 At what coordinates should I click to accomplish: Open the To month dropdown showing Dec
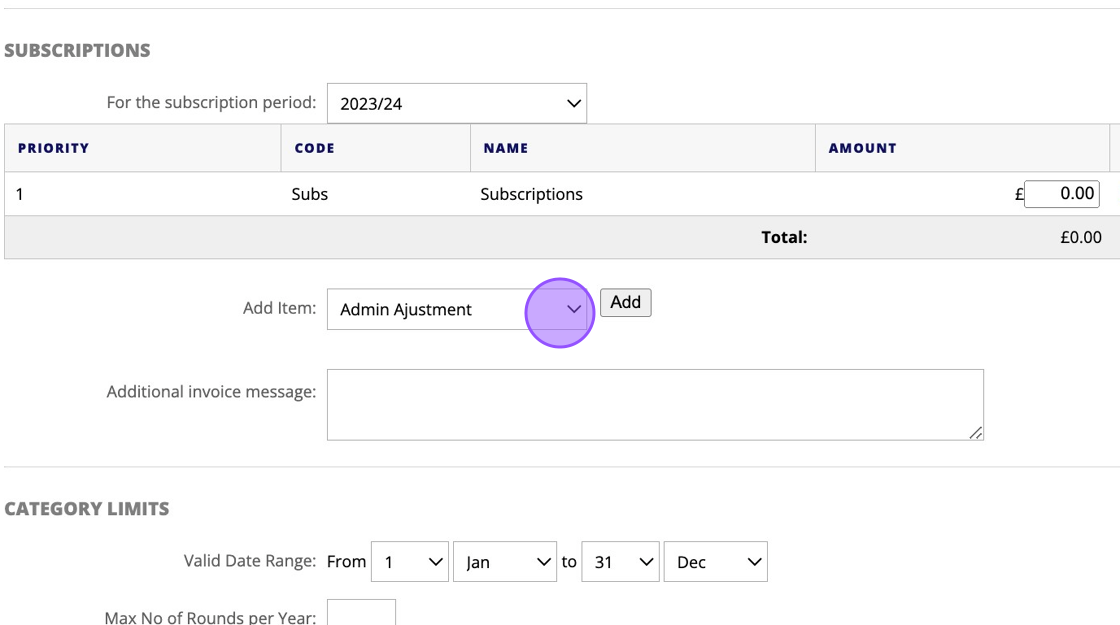tap(715, 562)
